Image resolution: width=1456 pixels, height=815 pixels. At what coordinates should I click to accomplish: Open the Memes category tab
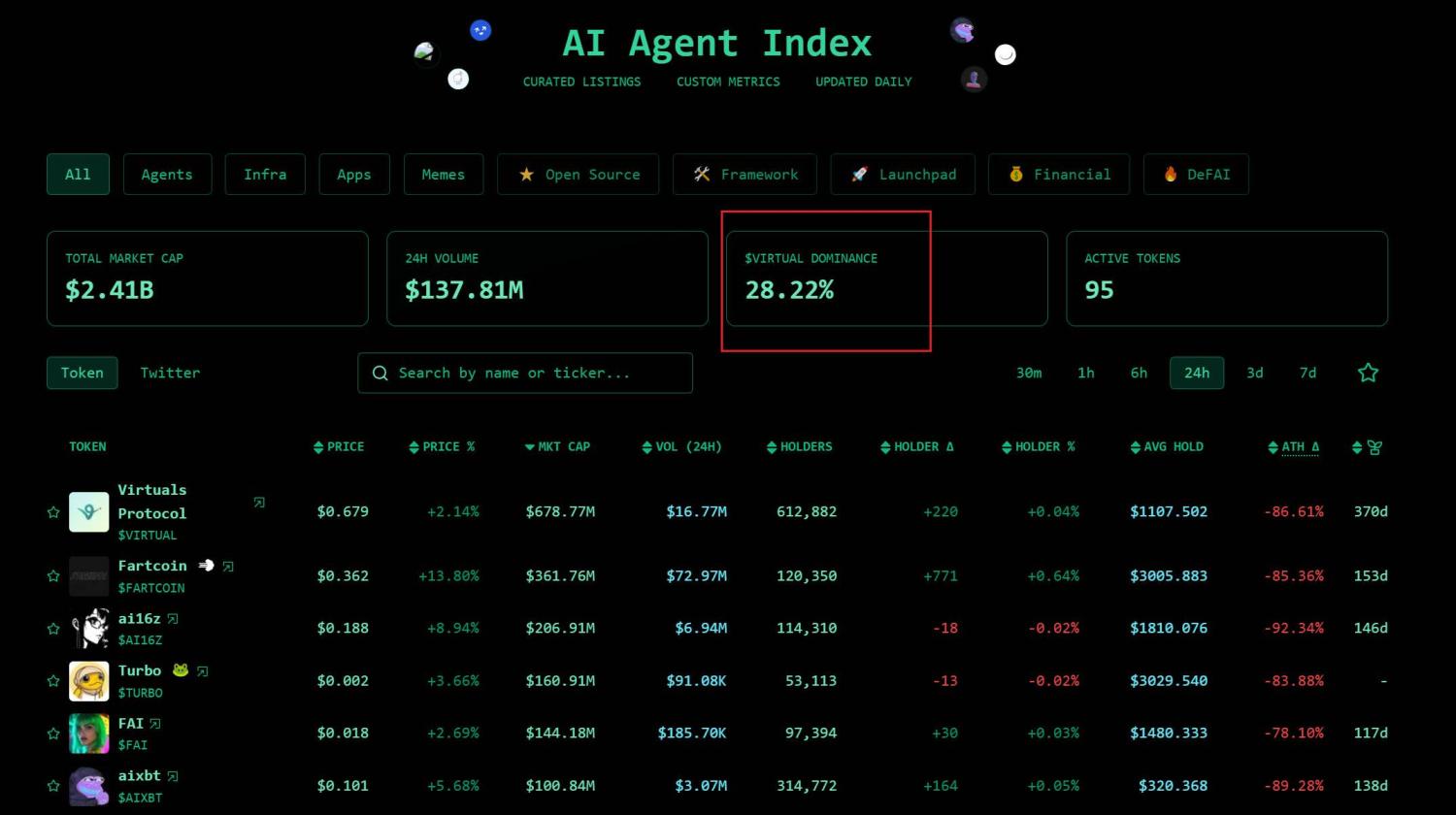[x=443, y=174]
